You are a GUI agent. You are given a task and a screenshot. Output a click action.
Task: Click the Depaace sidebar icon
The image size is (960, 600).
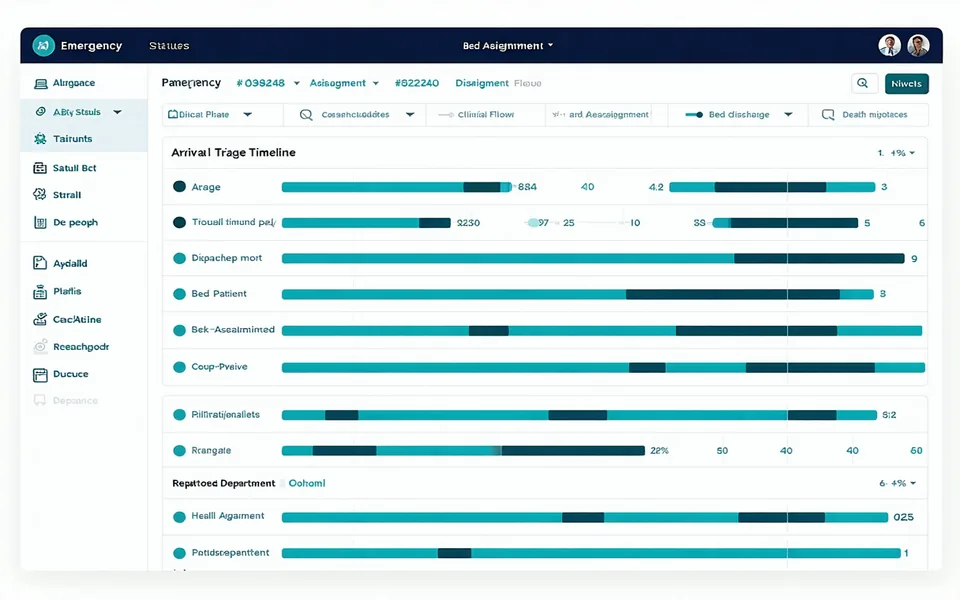point(40,400)
